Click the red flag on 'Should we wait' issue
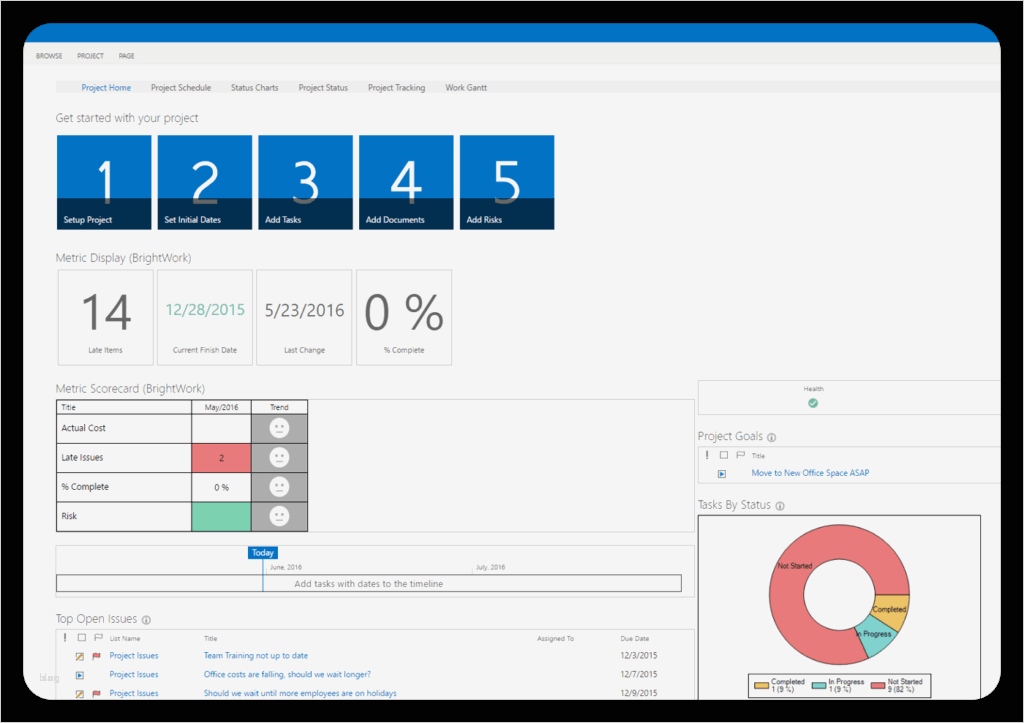This screenshot has width=1024, height=723. 97,694
